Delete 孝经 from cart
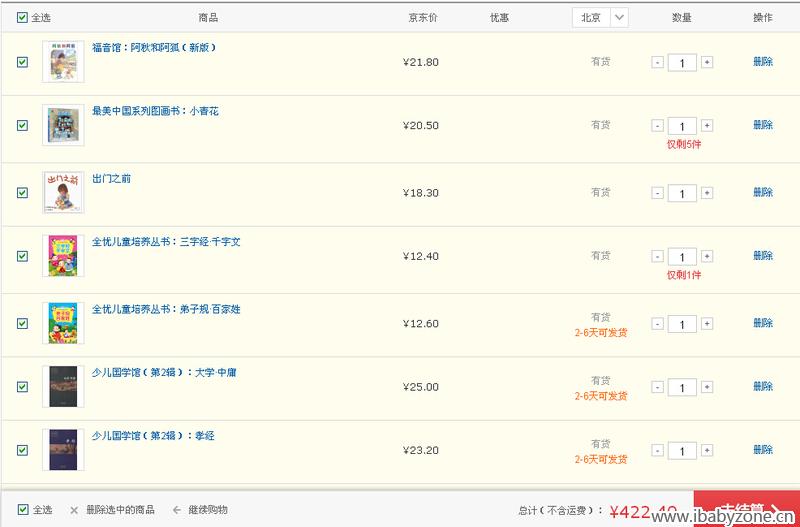Screen dimensions: 800x527 pos(763,449)
